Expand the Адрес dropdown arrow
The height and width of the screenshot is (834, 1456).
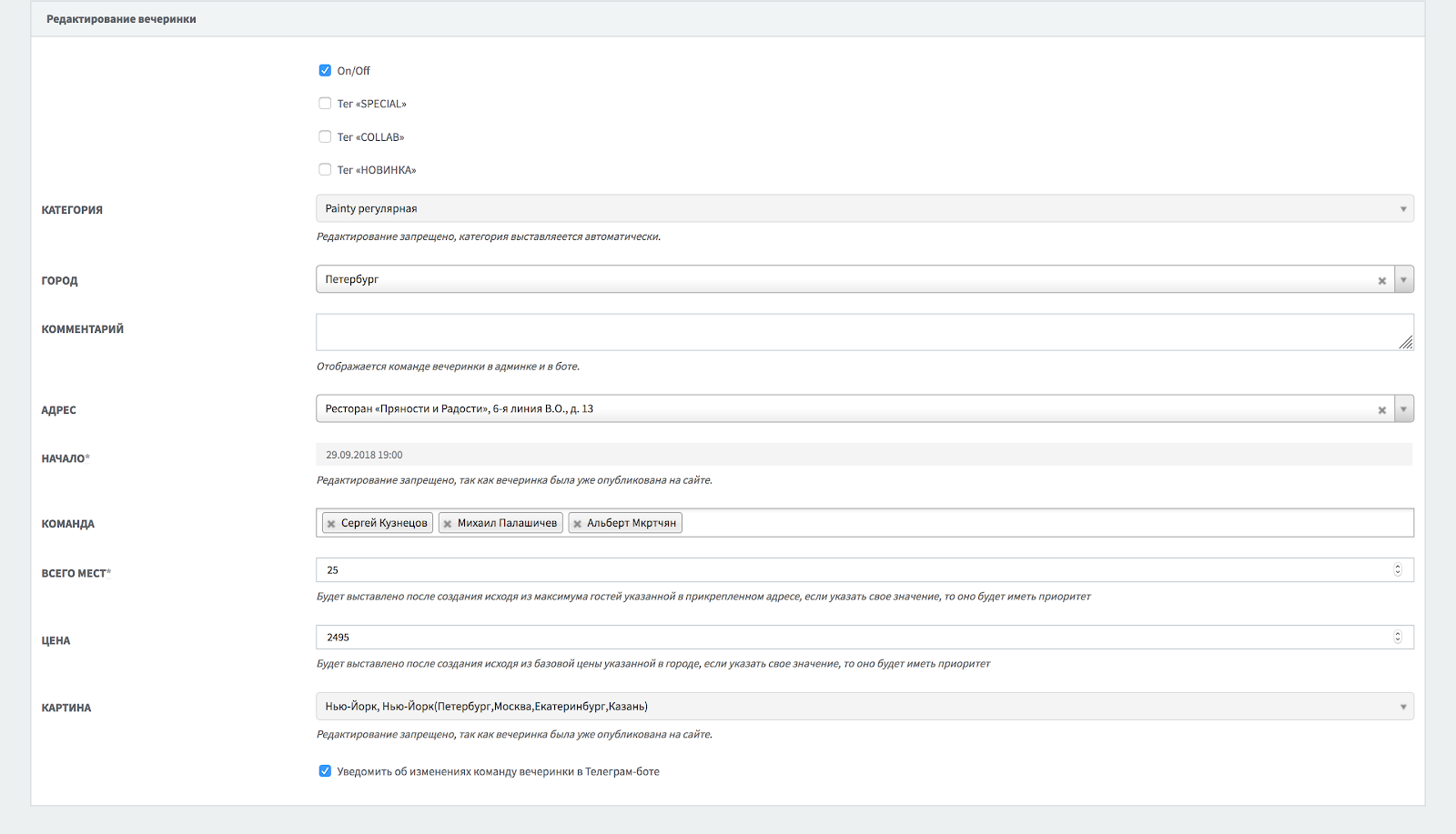click(x=1403, y=409)
